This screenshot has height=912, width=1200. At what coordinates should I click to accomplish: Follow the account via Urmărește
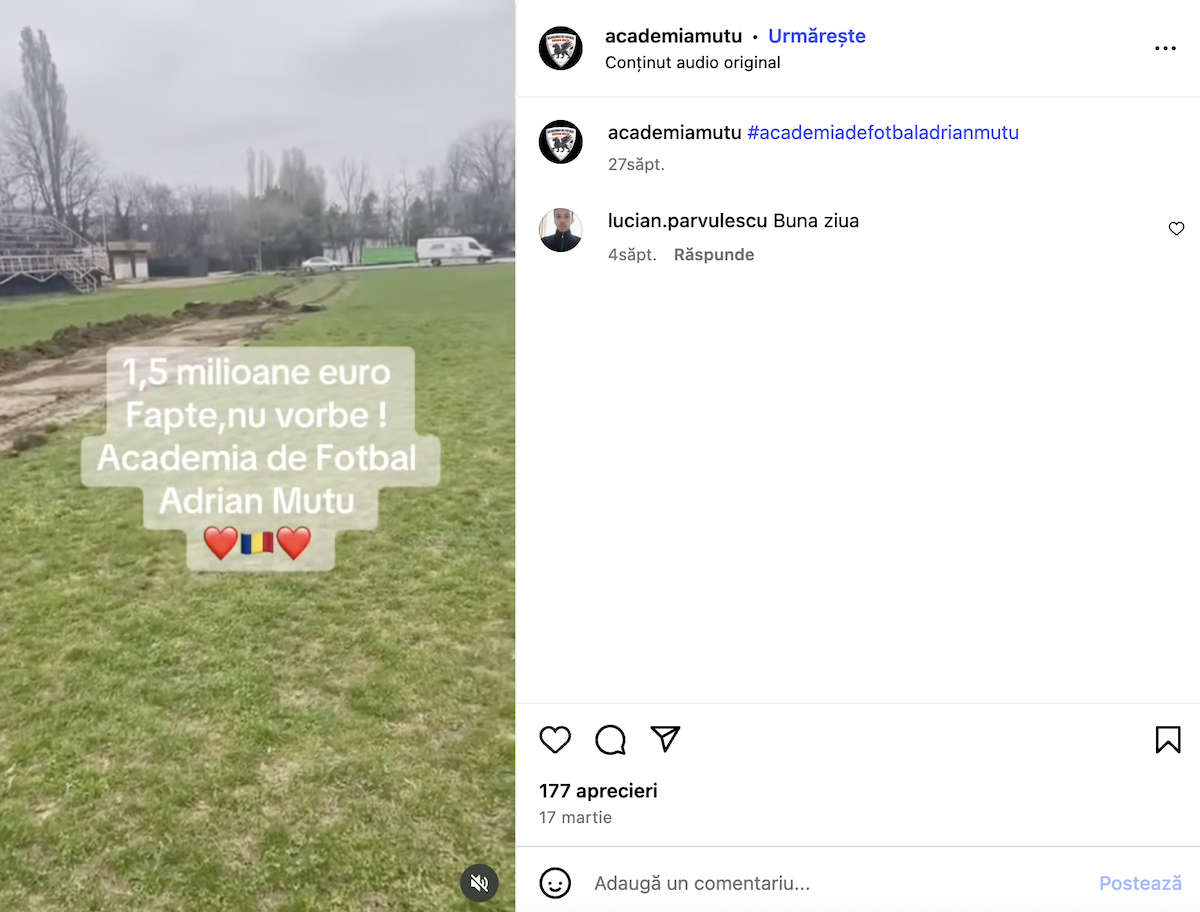(x=817, y=36)
